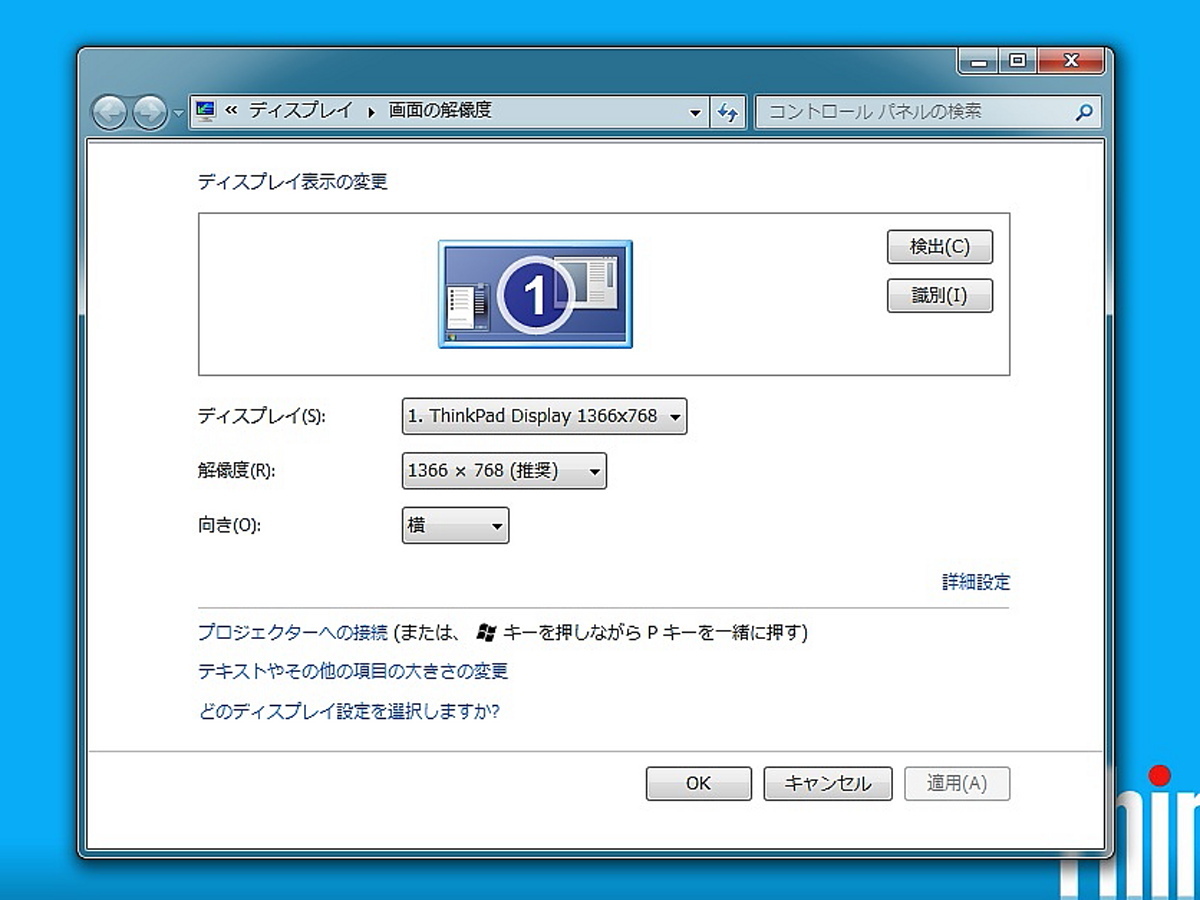Click the 識別(I) identify button
This screenshot has width=1200, height=900.
[940, 296]
